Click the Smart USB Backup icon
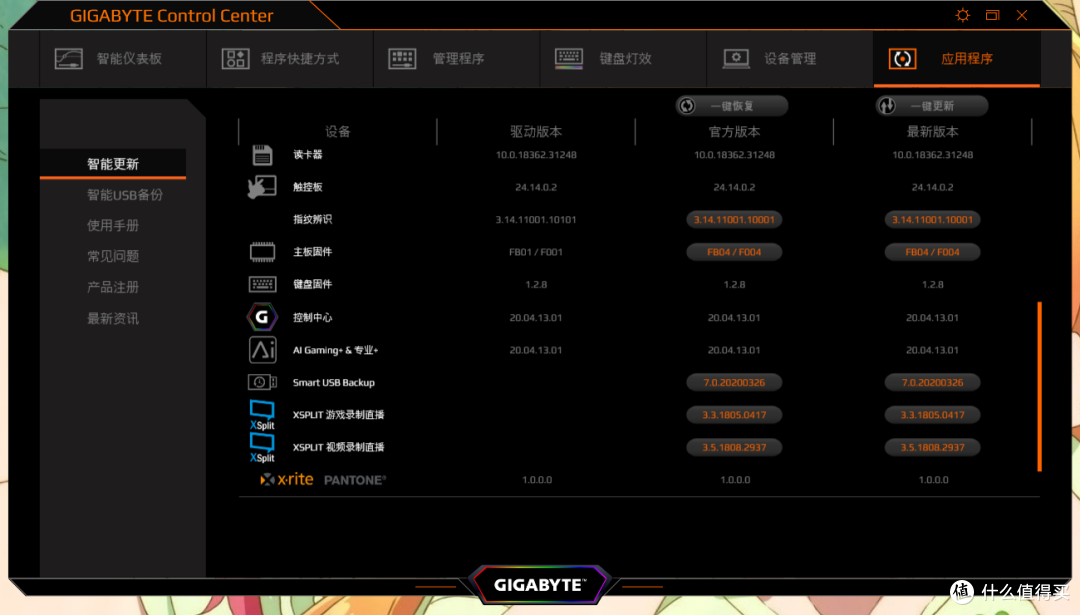 coord(262,382)
